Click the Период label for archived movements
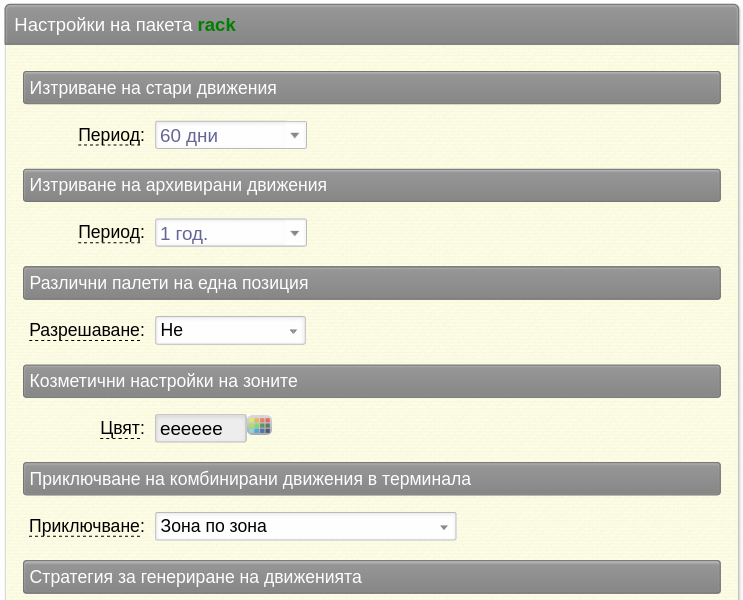This screenshot has width=743, height=600. point(111,233)
